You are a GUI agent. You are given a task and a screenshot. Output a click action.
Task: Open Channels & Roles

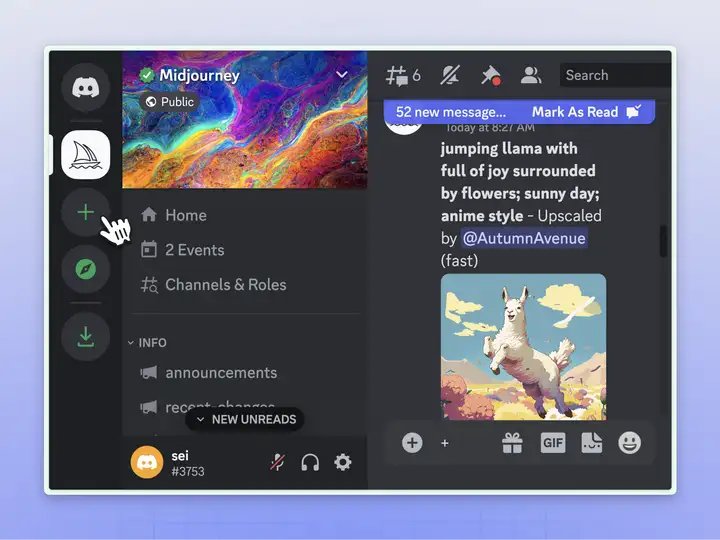(213, 285)
